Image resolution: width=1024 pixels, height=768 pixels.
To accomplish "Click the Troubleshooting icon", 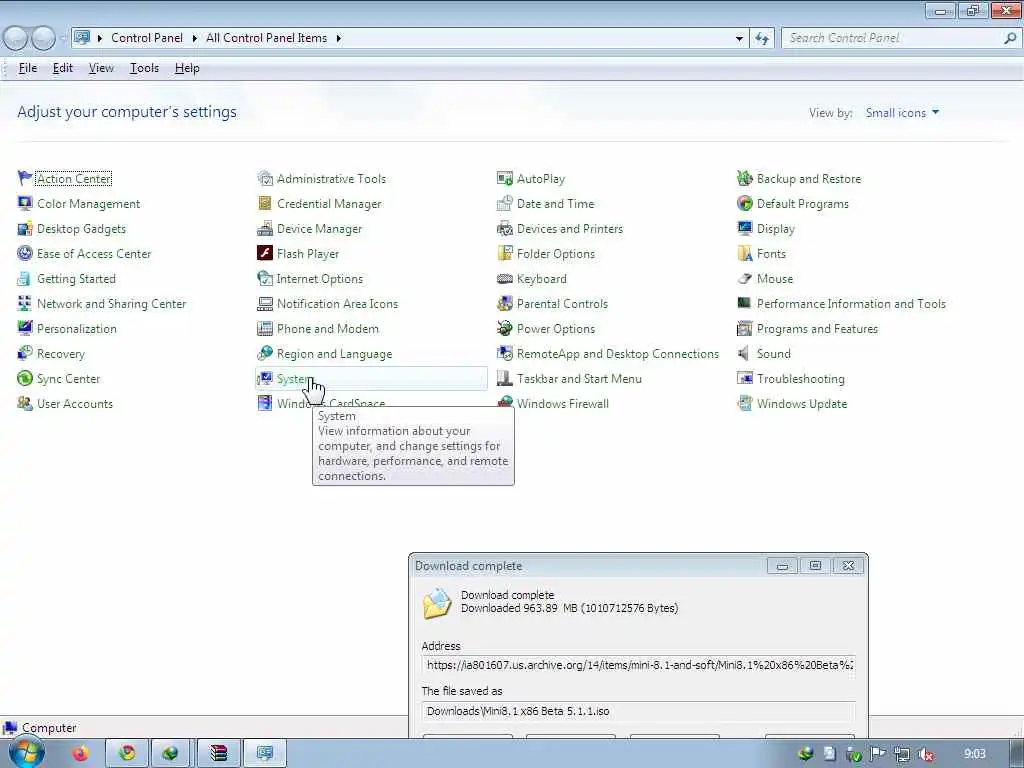I will 744,378.
